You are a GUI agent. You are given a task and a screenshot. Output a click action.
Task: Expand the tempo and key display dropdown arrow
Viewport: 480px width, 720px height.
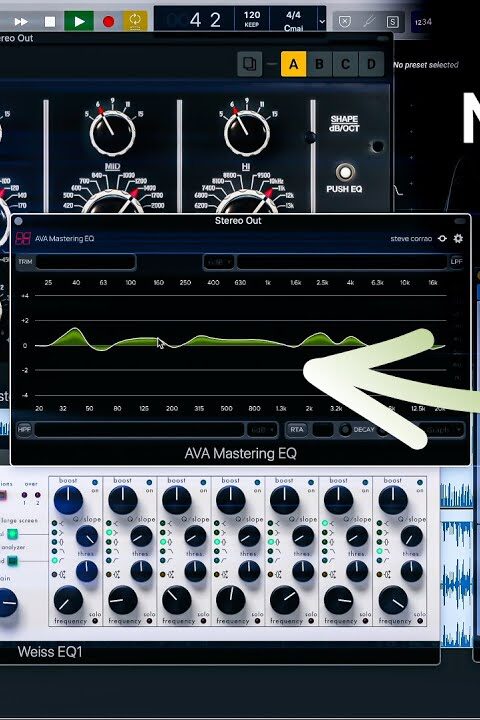(x=322, y=21)
